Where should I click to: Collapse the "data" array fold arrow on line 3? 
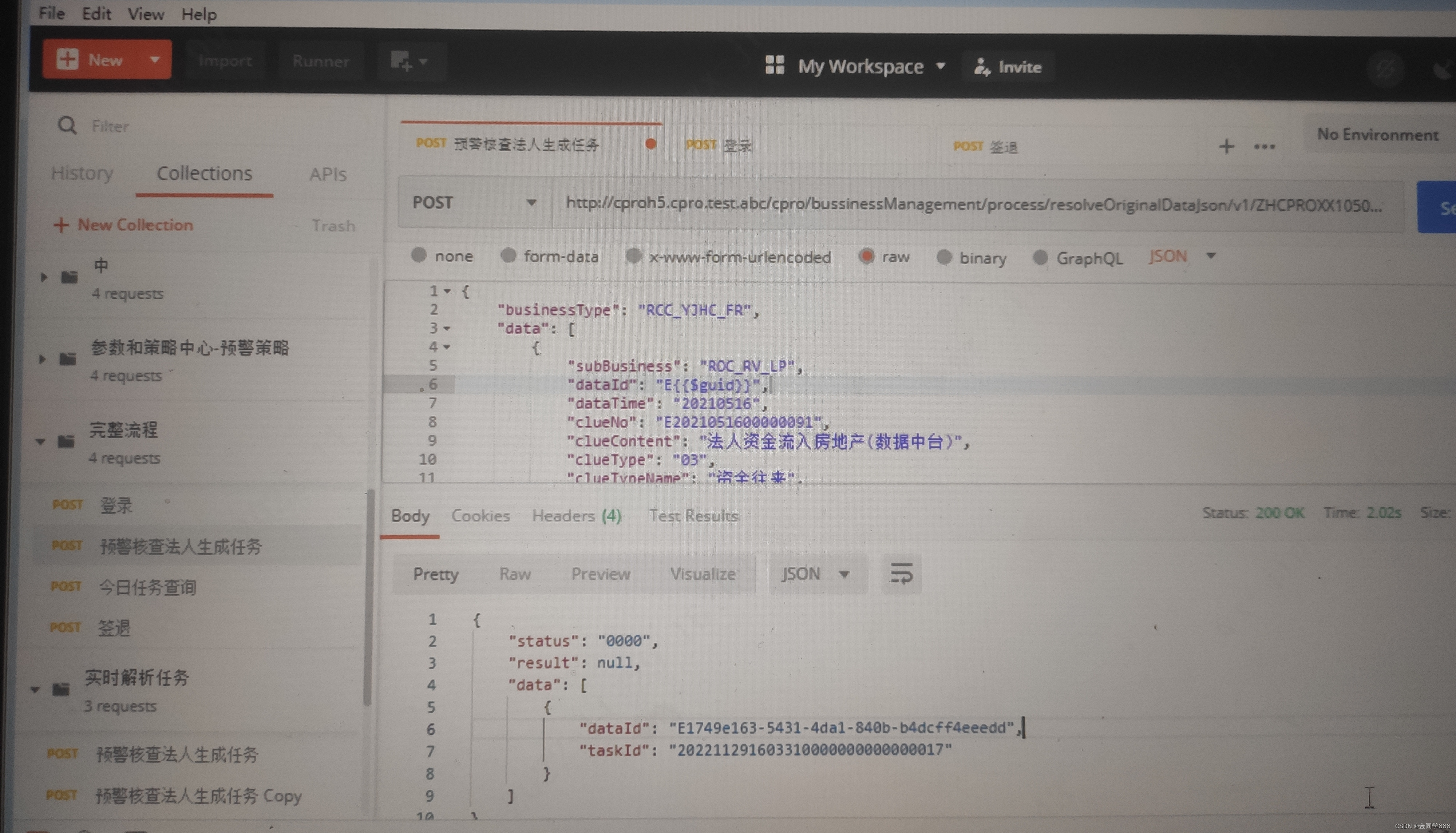click(447, 328)
